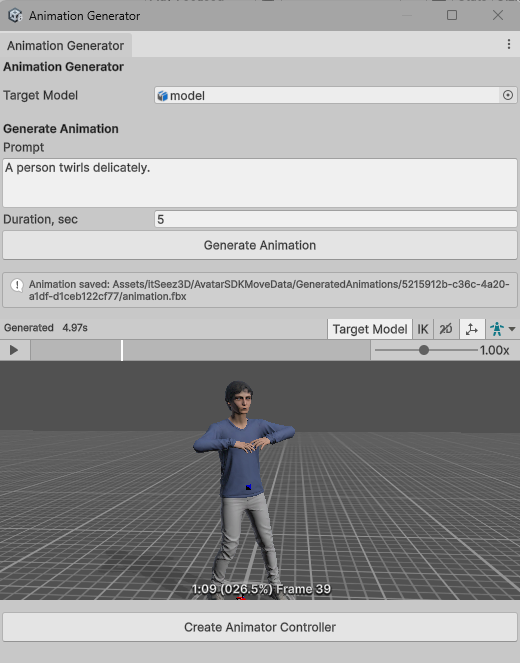Click the Generate Animation section heading
The image size is (520, 663).
point(61,129)
